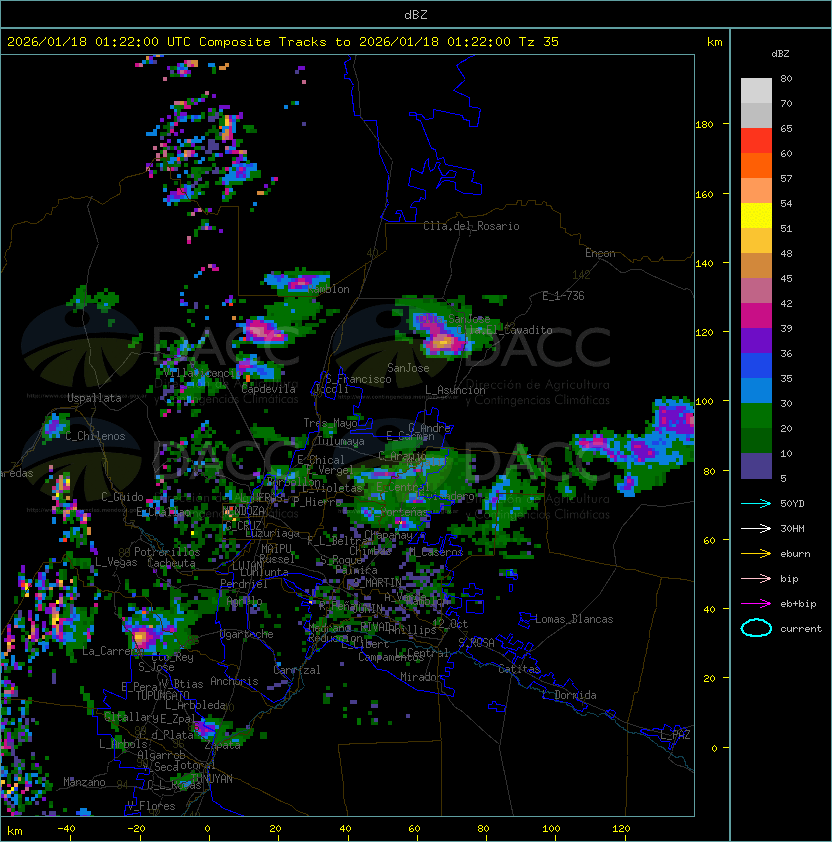This screenshot has height=842, width=832.
Task: Click the 'eburn' legend label
Action: [x=795, y=554]
